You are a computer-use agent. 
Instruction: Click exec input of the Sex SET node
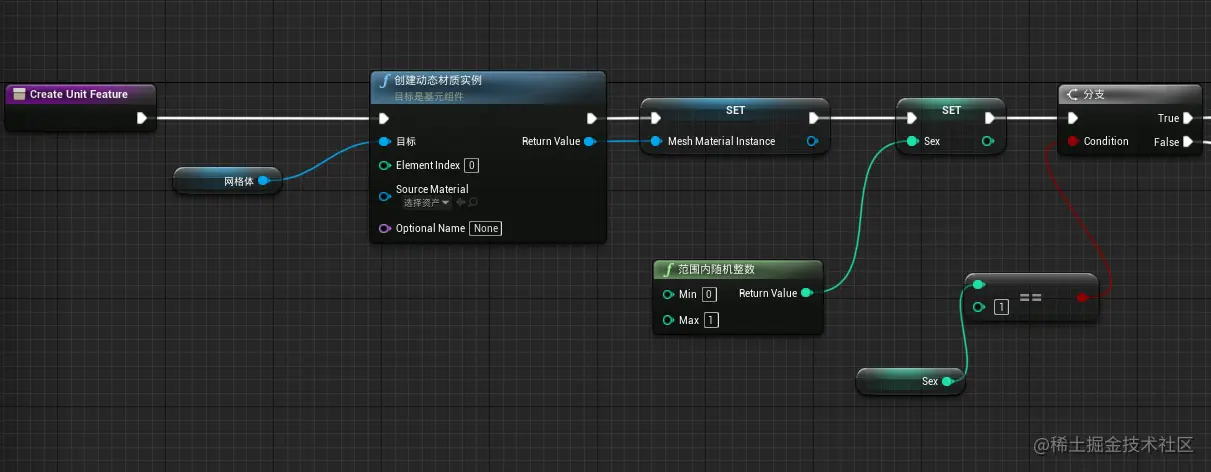[x=912, y=118]
